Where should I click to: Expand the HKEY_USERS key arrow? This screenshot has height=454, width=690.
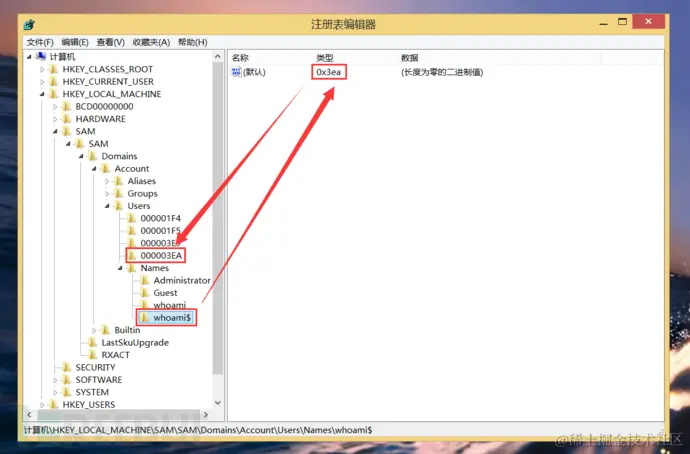42,404
